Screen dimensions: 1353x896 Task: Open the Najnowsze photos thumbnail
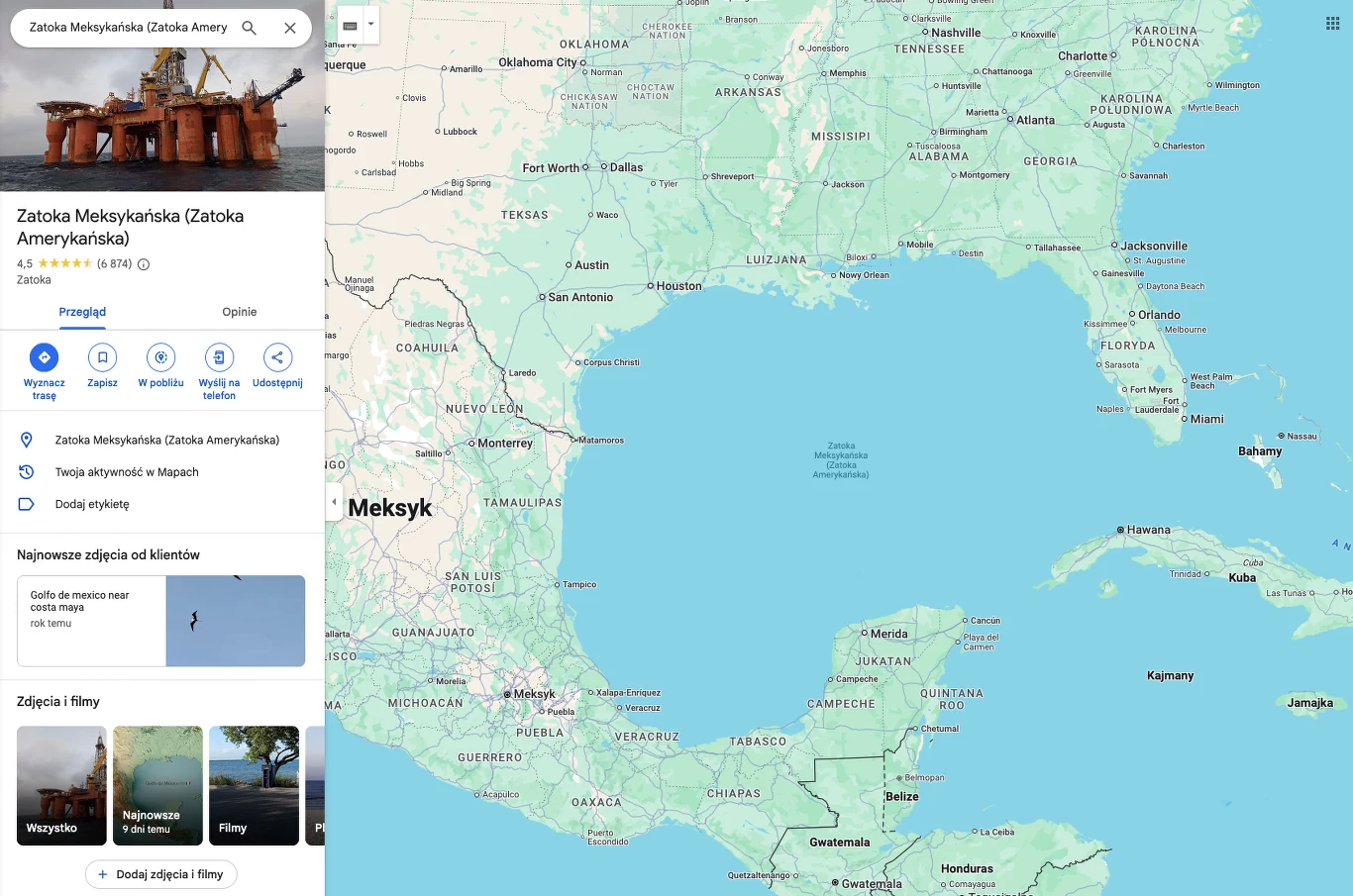point(157,785)
